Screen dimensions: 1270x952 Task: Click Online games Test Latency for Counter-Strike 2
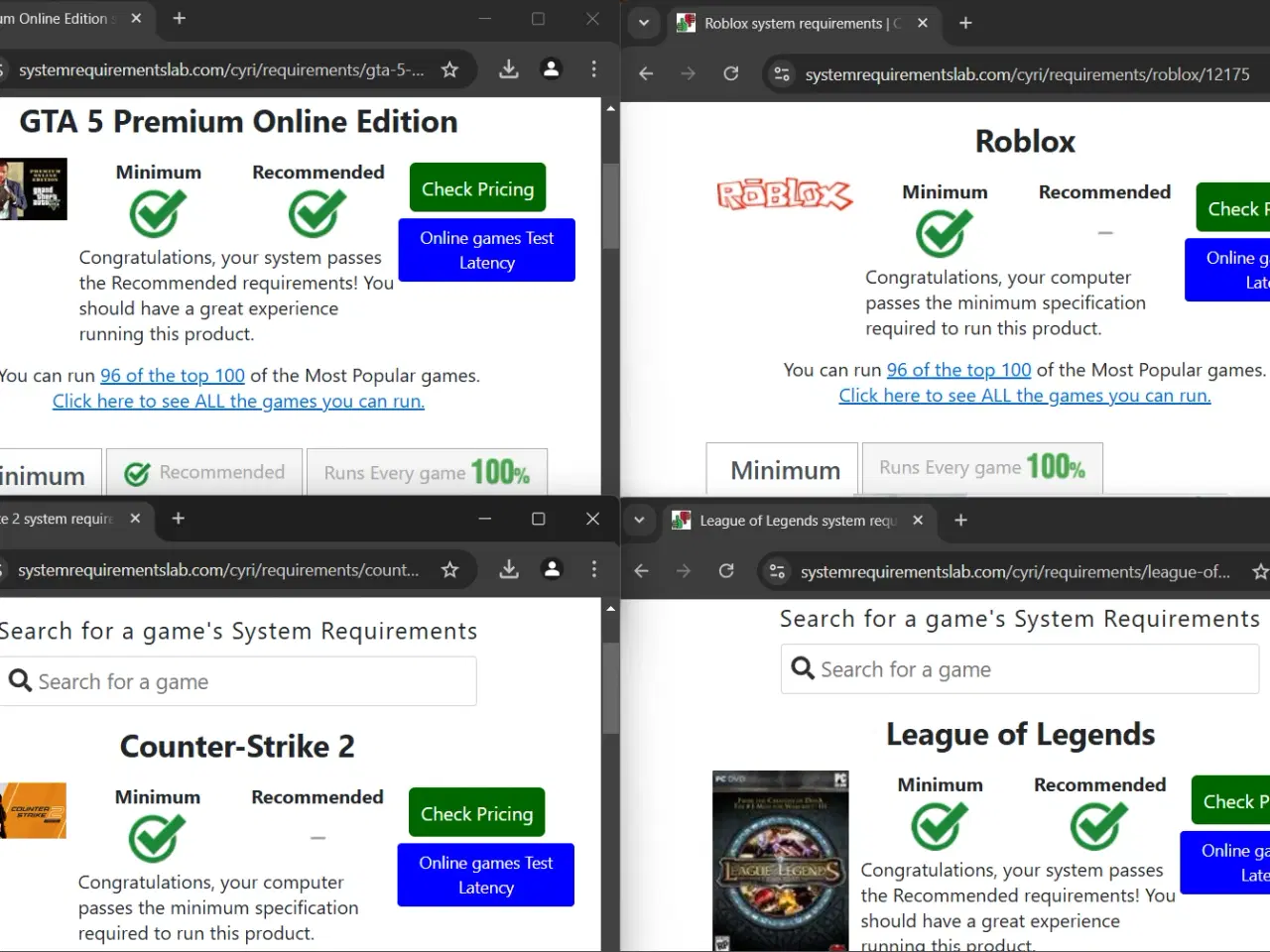coord(486,875)
